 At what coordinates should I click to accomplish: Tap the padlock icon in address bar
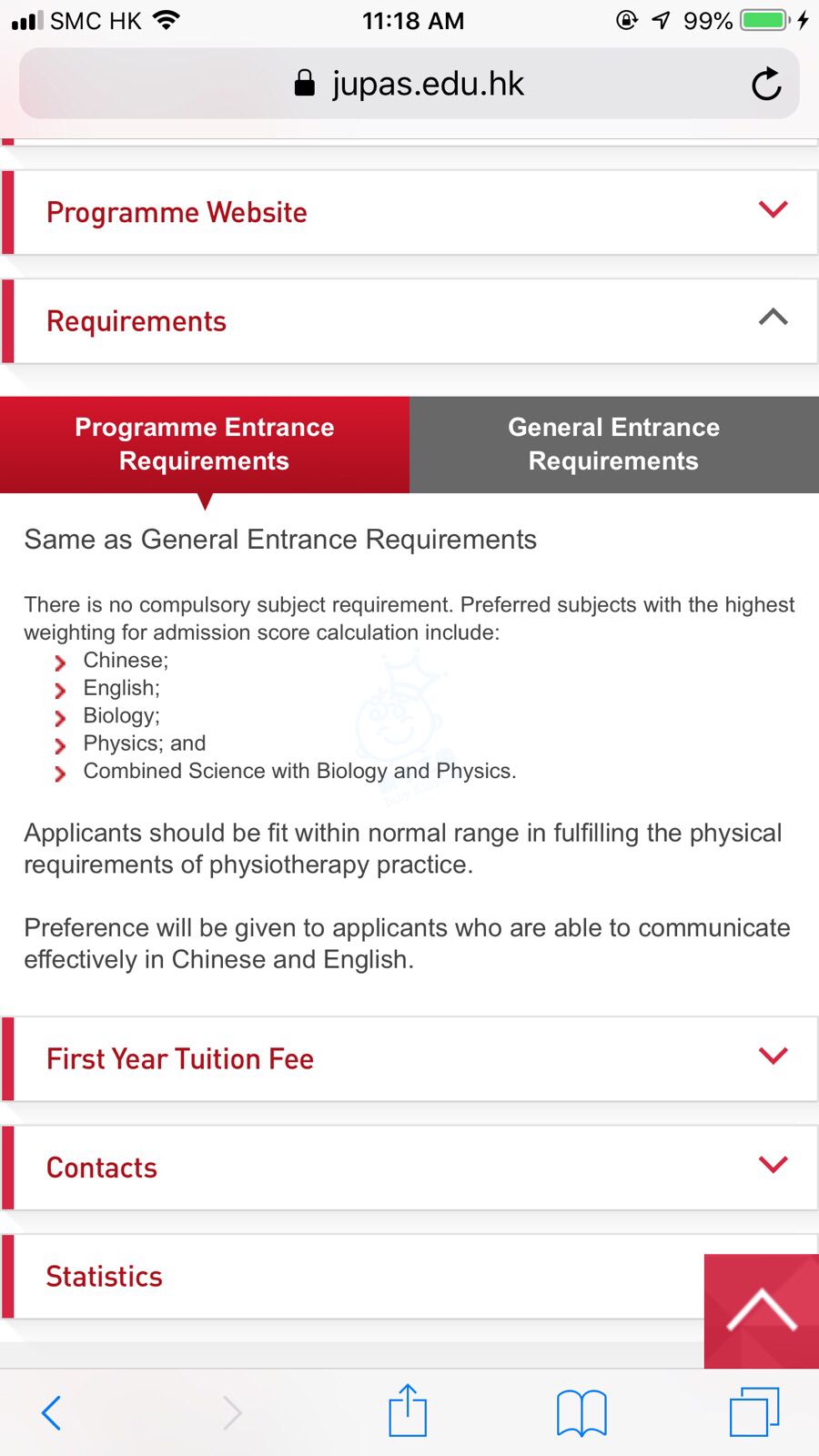tap(305, 84)
